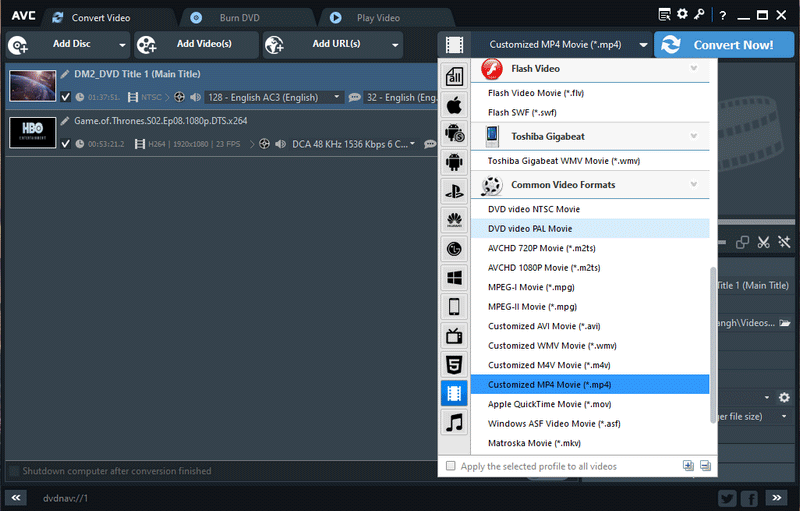800x511 pixels.
Task: Collapse the Common Video Formats group
Action: pos(693,184)
